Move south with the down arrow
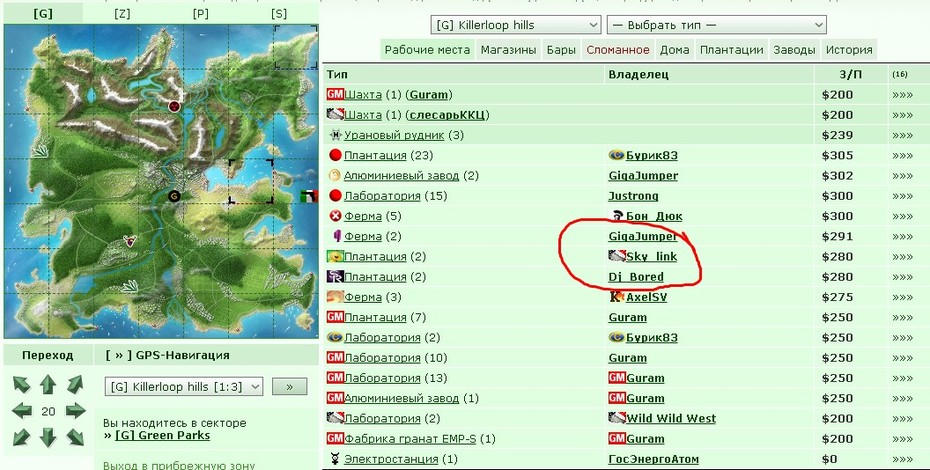This screenshot has width=930, height=470. click(x=48, y=437)
